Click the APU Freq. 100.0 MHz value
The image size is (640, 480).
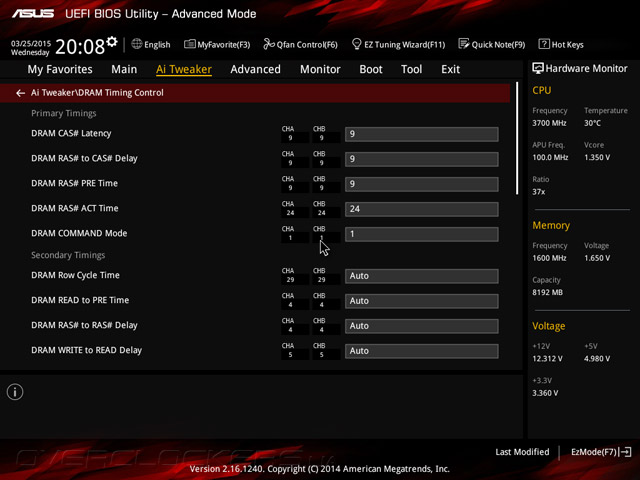[550, 157]
